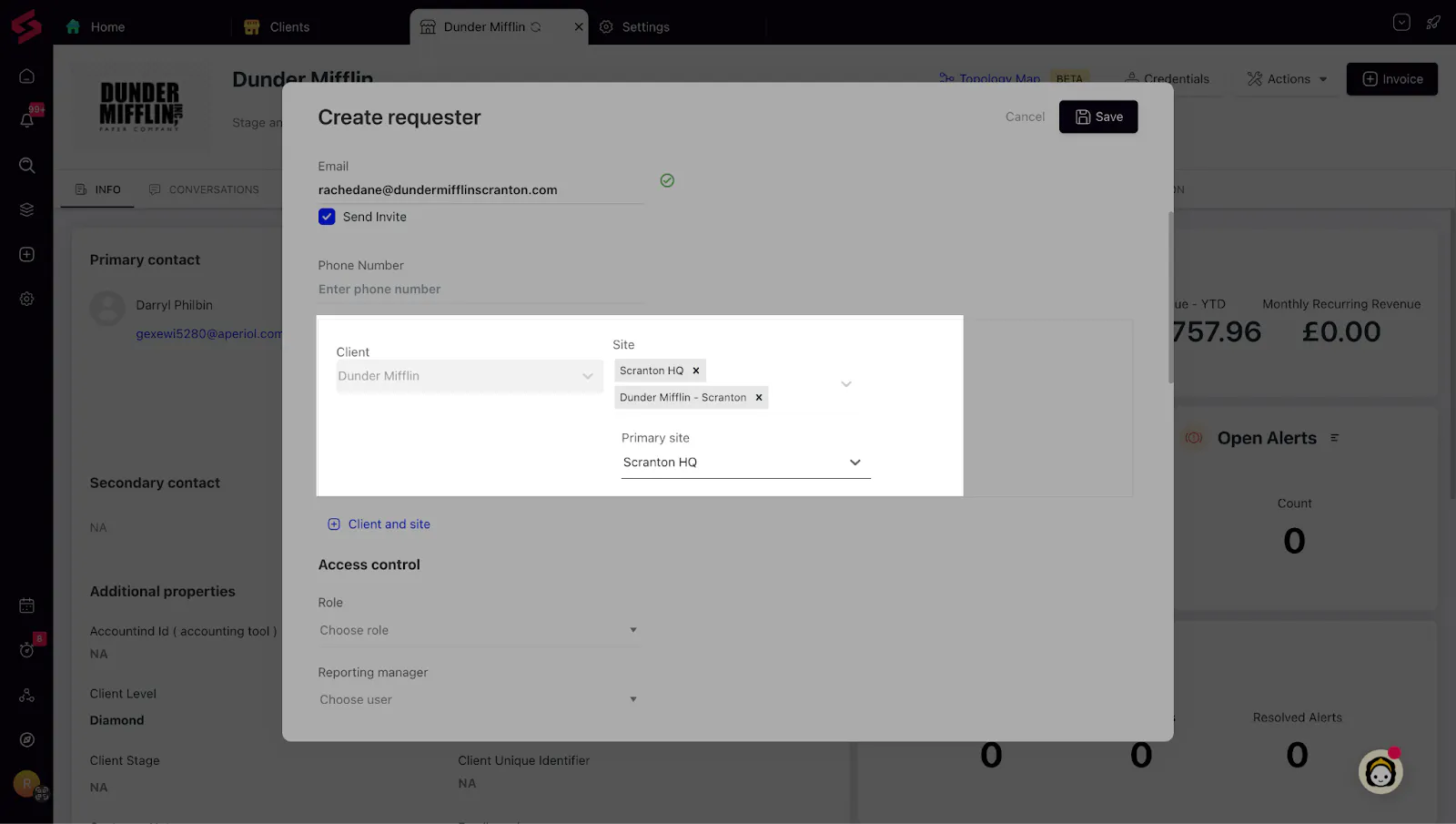Click the Monthly Recurring Revenue label
1456x824 pixels.
(1341, 304)
